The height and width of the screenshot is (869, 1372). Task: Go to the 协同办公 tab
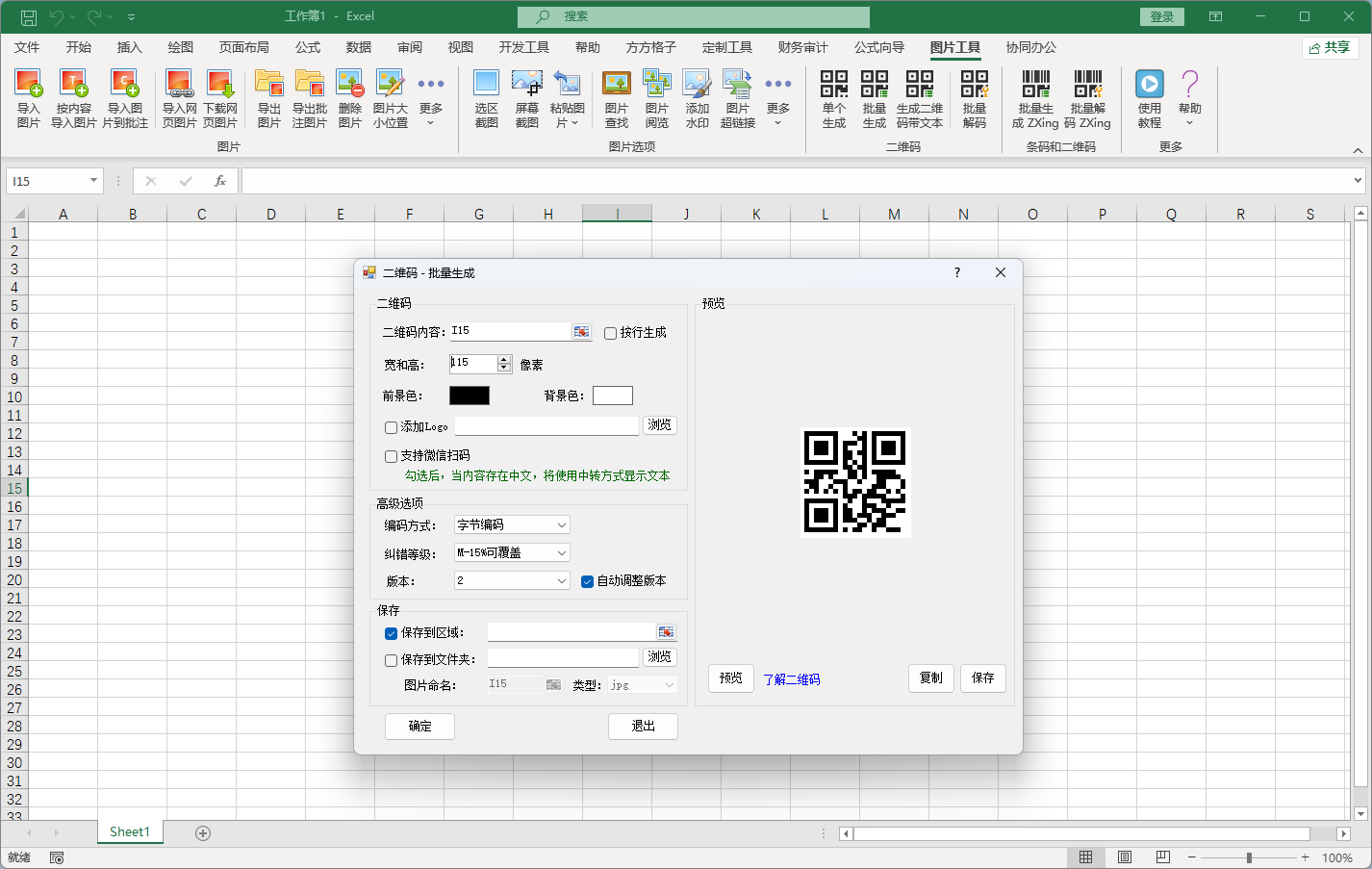click(x=1031, y=47)
